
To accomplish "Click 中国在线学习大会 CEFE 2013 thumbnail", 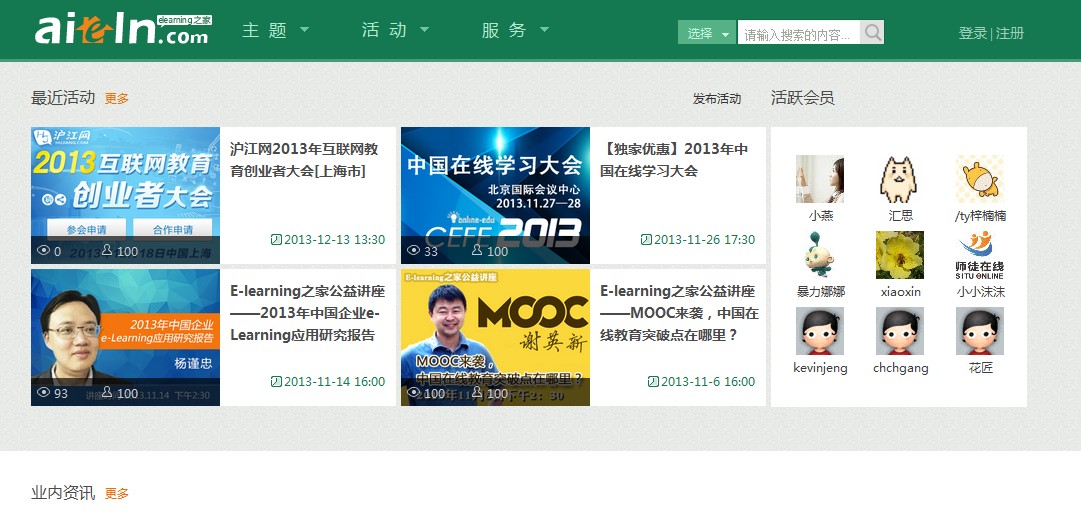I will pyautogui.click(x=495, y=195).
